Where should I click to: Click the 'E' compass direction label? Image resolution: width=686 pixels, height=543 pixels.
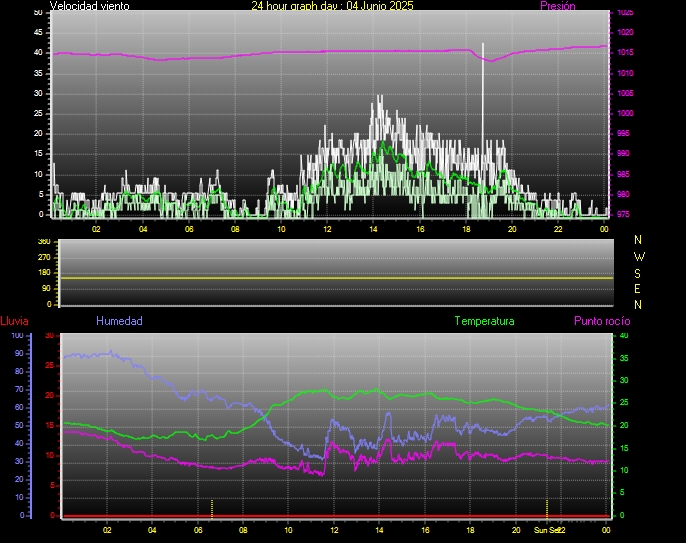(637, 289)
